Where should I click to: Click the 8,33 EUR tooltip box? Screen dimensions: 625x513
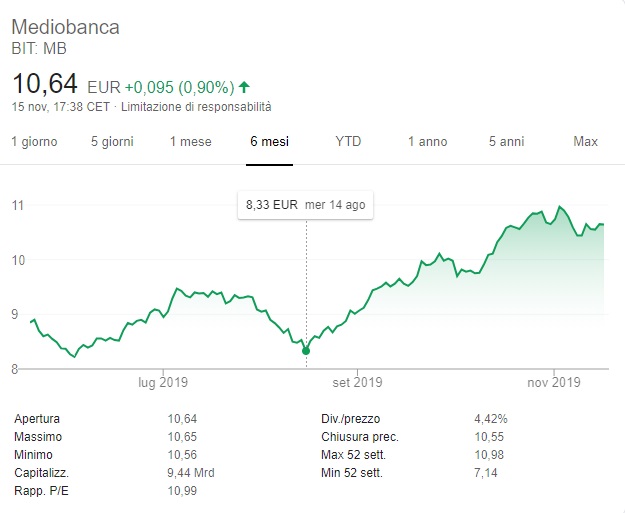pos(305,205)
